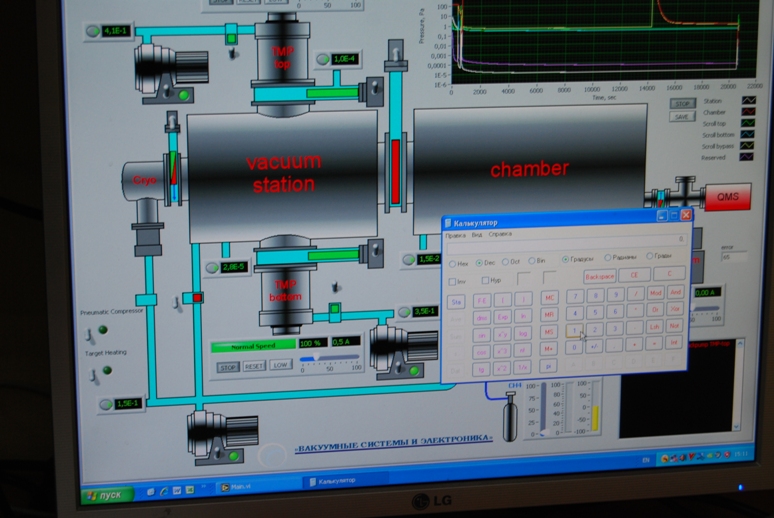The image size is (774, 518).
Task: Click the vacuum station vessel
Action: click(x=282, y=176)
